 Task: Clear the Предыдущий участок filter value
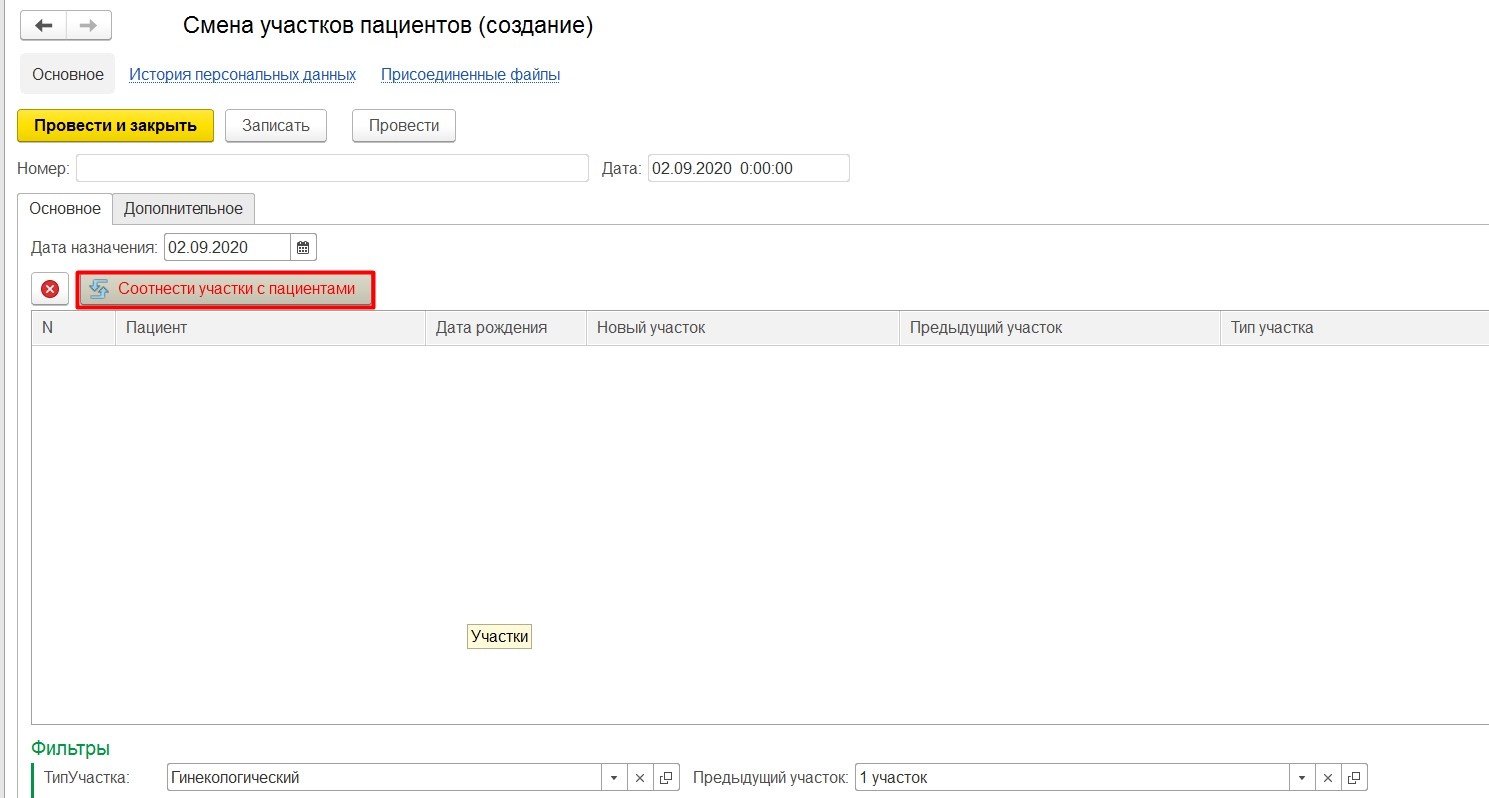(x=1328, y=778)
